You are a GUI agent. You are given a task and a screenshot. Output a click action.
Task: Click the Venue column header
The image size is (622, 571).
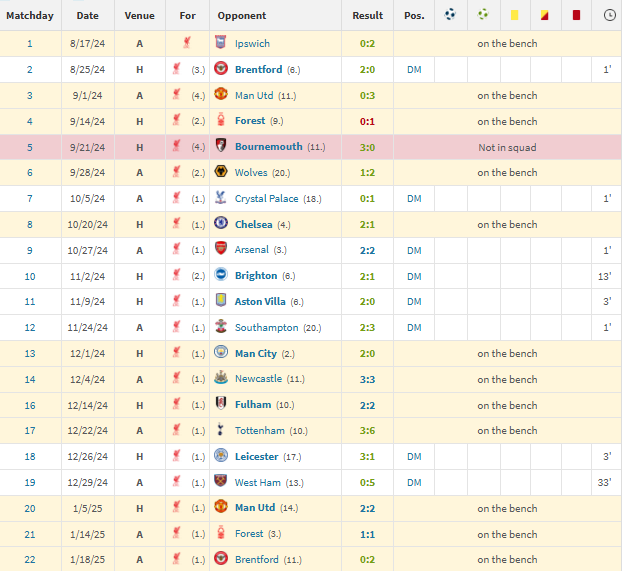click(x=139, y=15)
